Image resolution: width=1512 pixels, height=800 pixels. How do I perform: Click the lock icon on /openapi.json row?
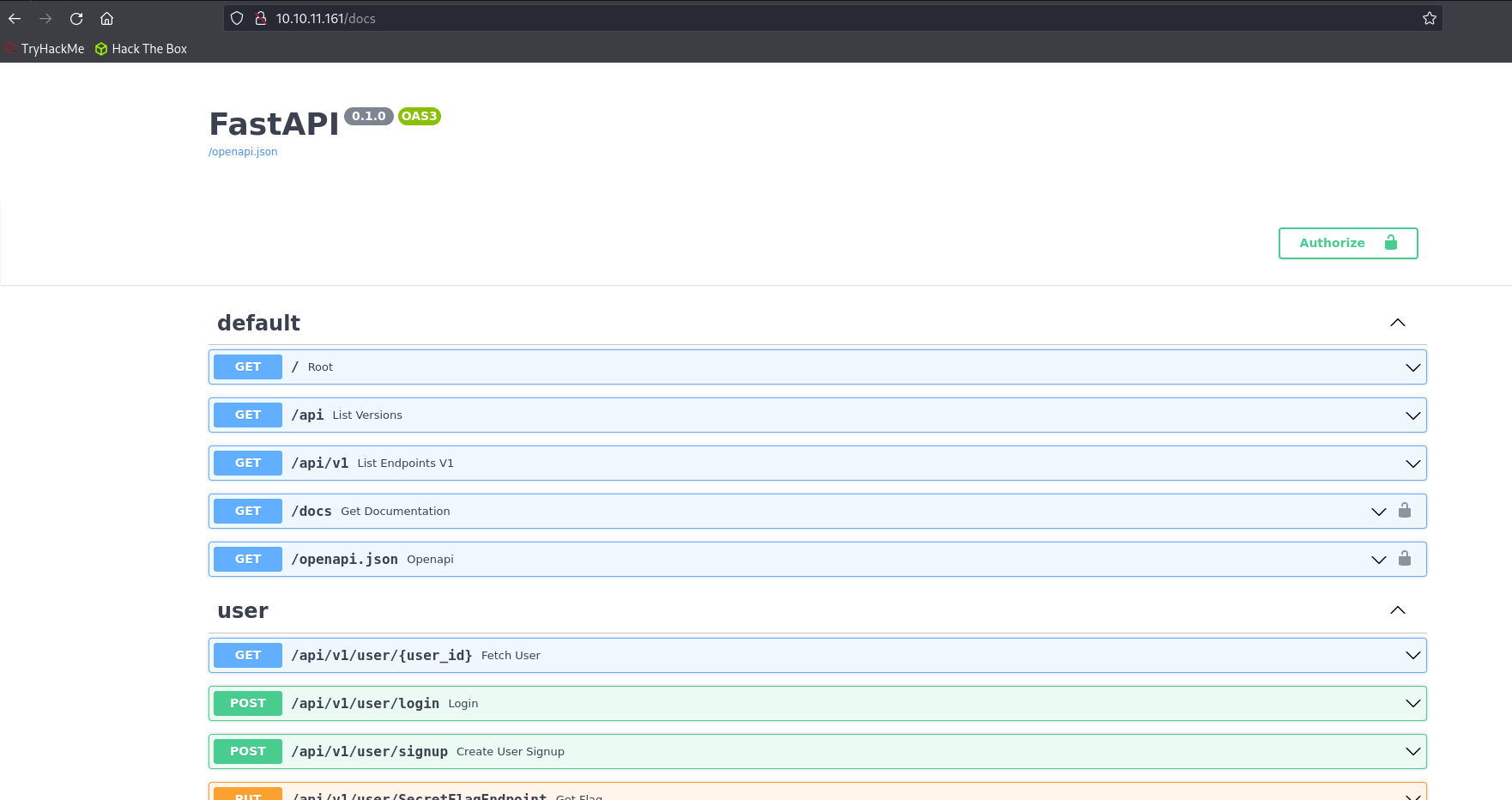coord(1405,558)
